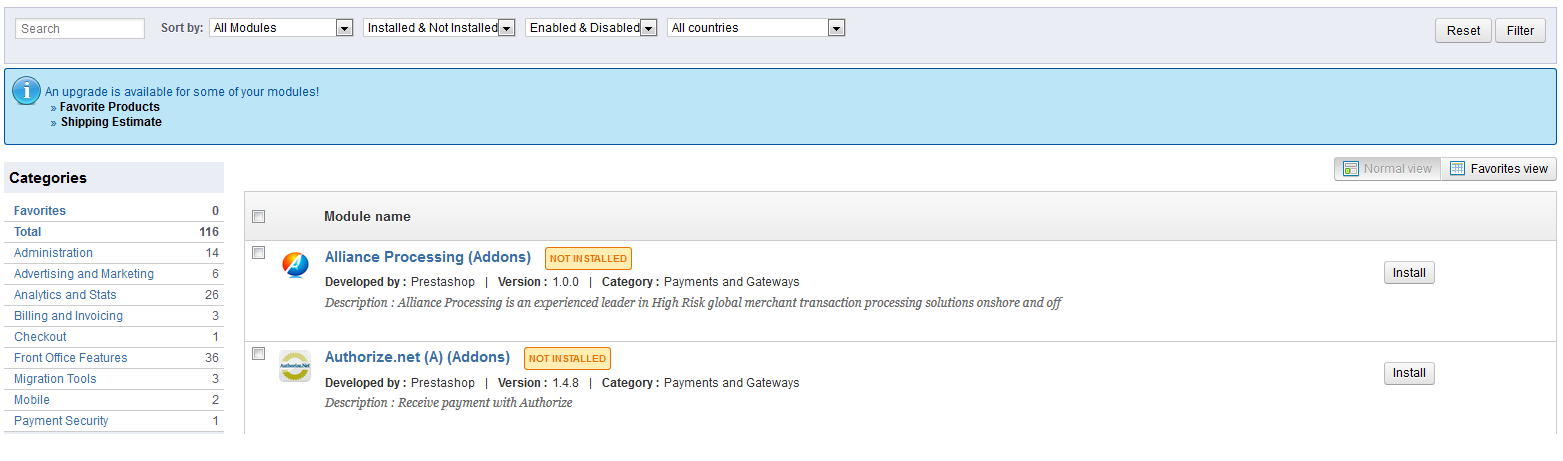This screenshot has height=461, width=1563.
Task: Tick the select-all checkbox beside Module name
Action: pos(259,216)
